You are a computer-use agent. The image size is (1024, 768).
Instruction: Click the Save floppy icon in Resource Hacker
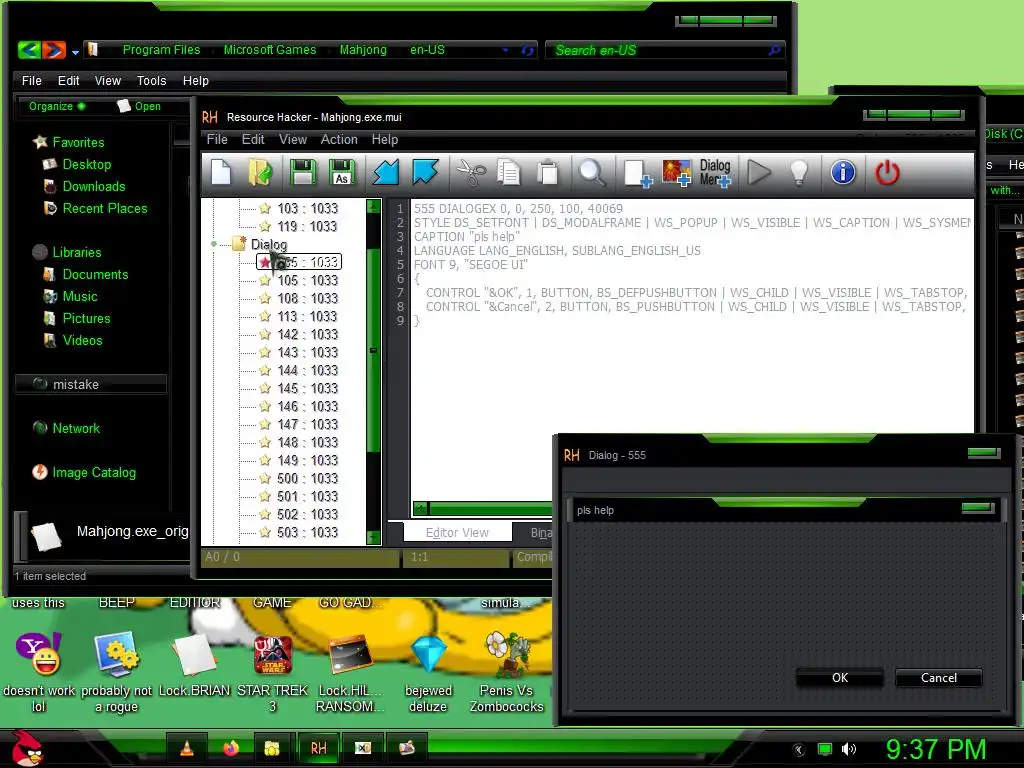coord(302,172)
